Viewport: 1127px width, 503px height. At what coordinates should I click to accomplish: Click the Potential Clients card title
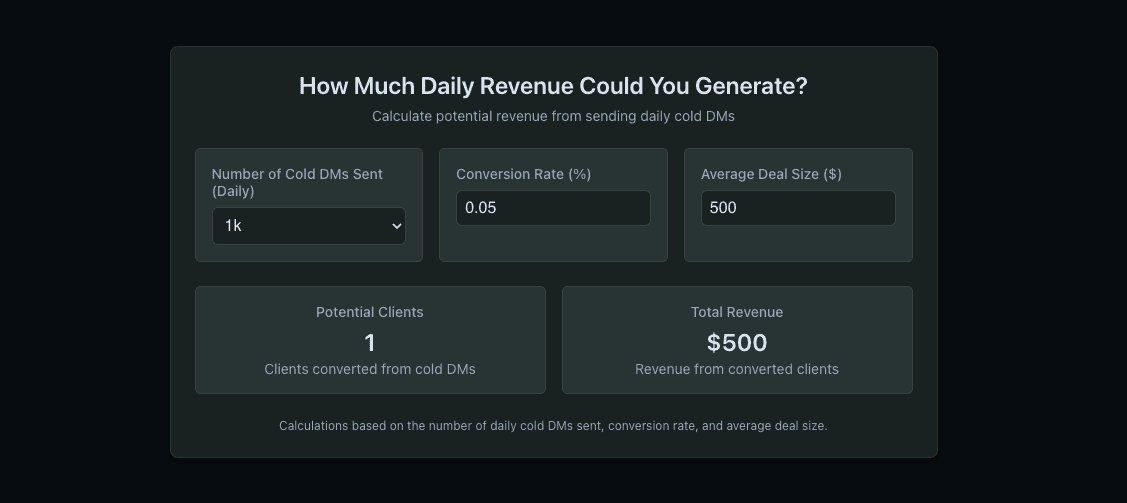pos(369,312)
